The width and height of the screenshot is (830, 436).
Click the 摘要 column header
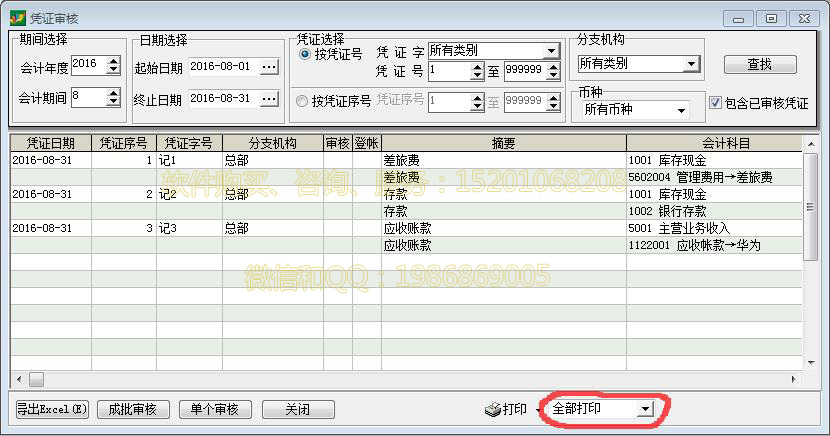tap(503, 143)
